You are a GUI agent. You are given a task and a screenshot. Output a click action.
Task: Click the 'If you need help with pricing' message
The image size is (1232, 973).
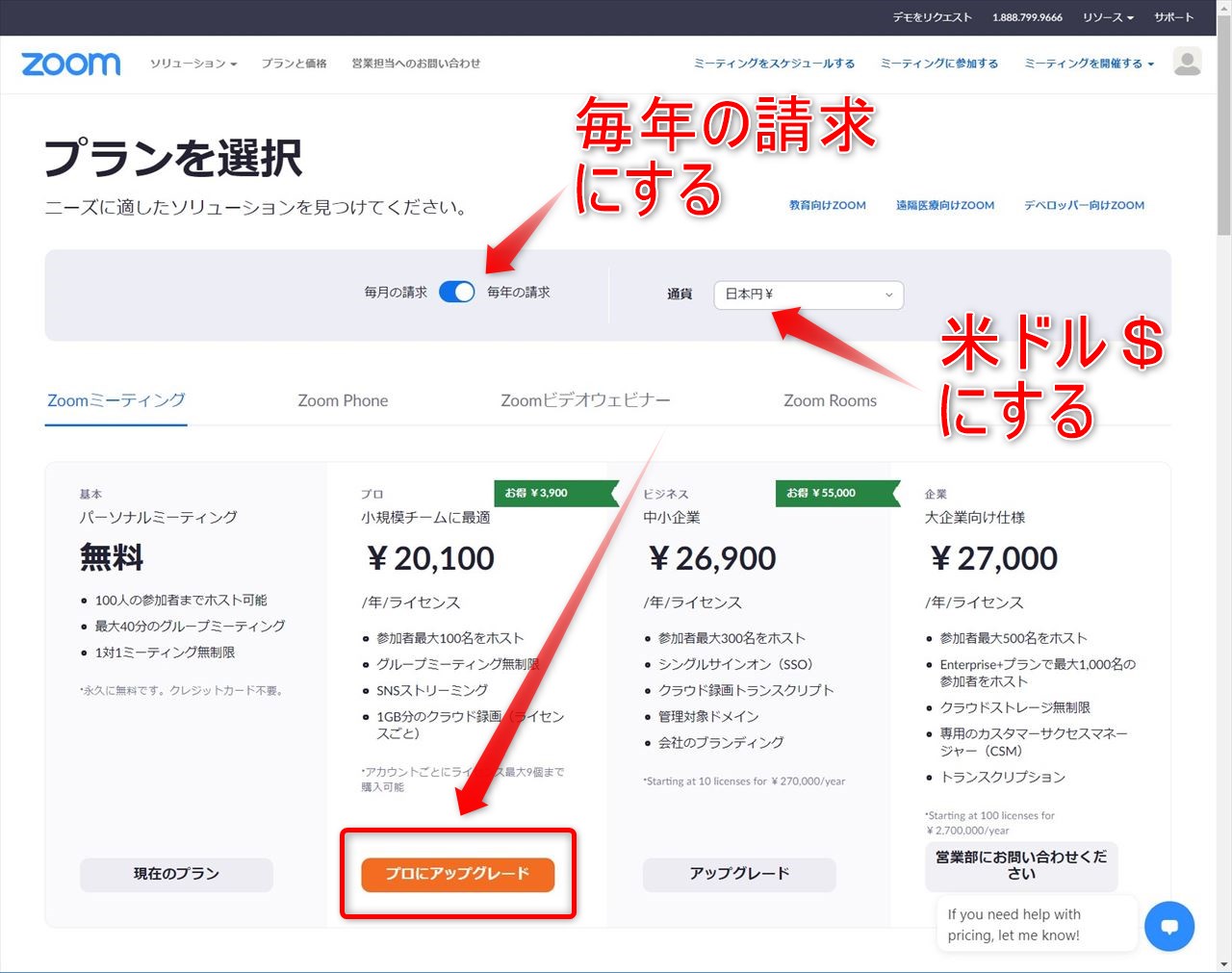1036,925
